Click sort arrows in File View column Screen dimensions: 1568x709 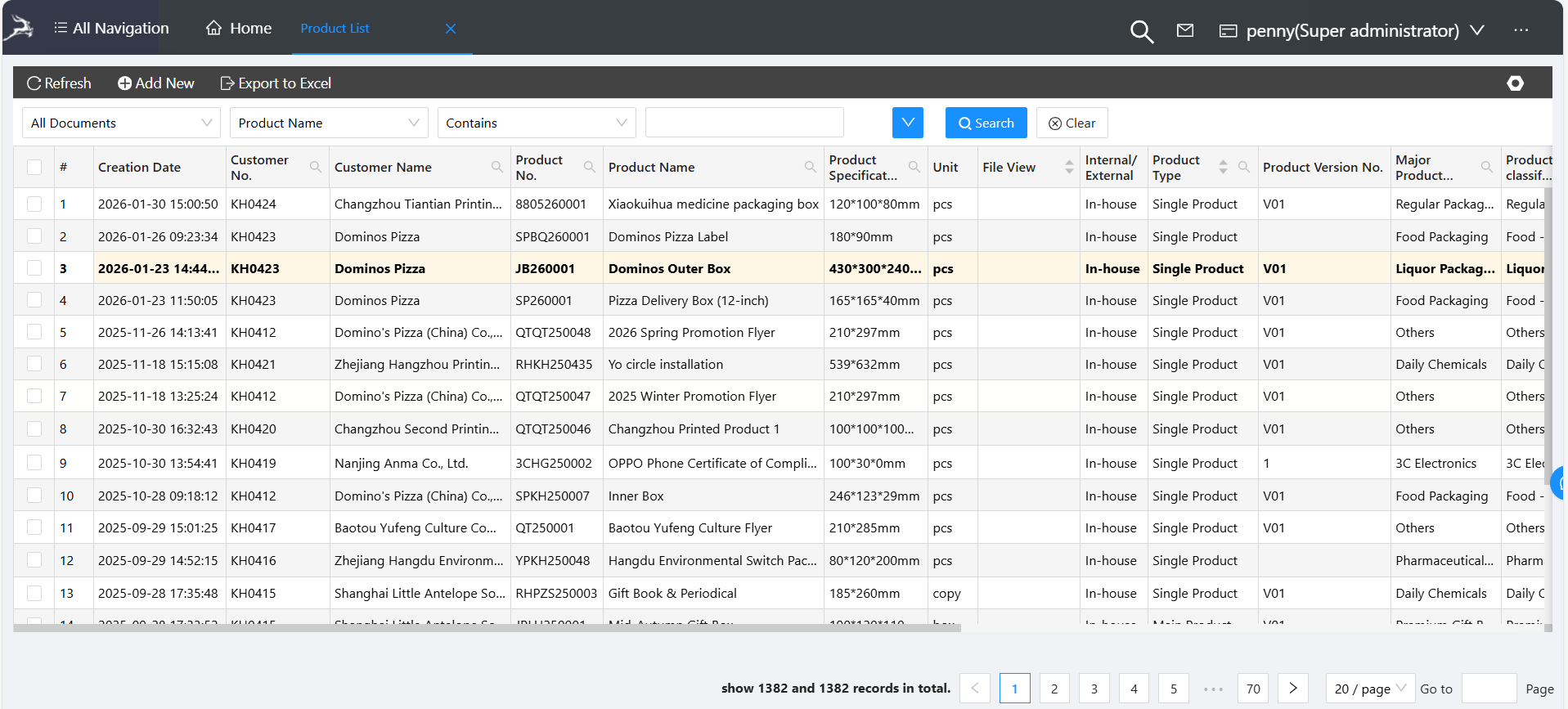1068,167
